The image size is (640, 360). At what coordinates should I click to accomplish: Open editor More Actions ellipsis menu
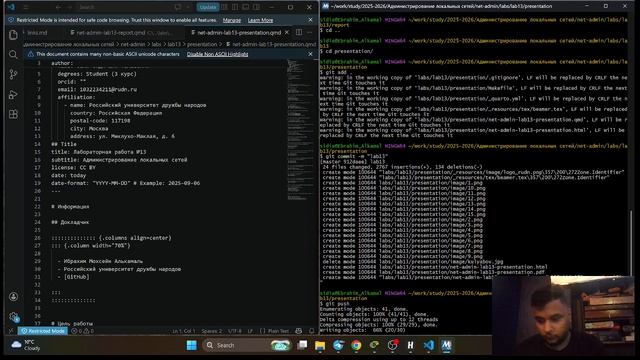(310, 32)
